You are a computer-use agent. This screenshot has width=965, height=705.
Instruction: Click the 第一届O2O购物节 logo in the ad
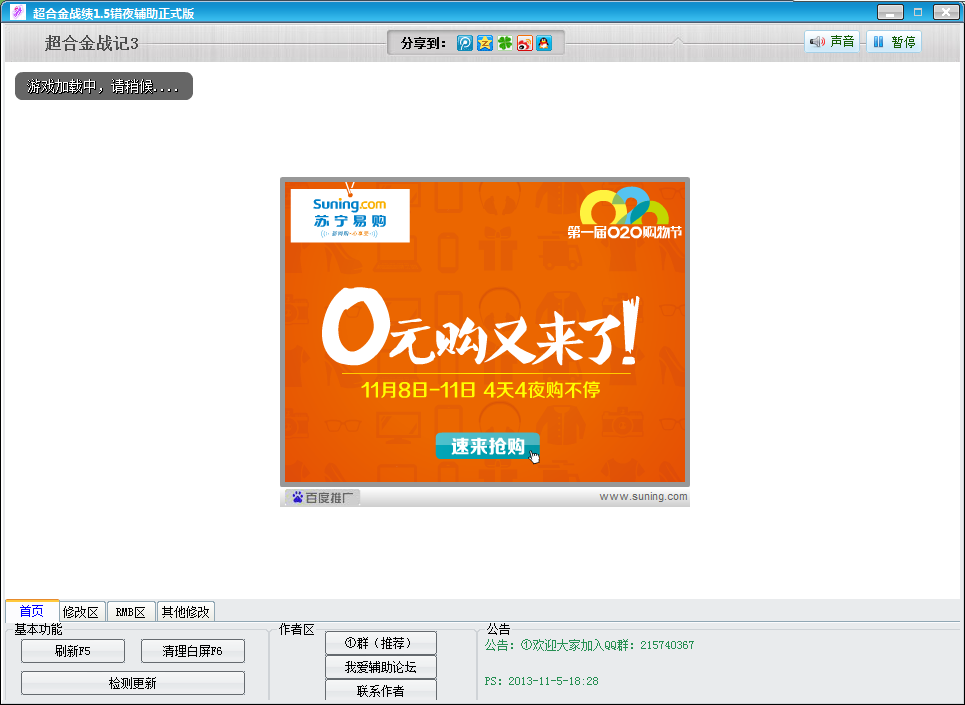[x=625, y=213]
